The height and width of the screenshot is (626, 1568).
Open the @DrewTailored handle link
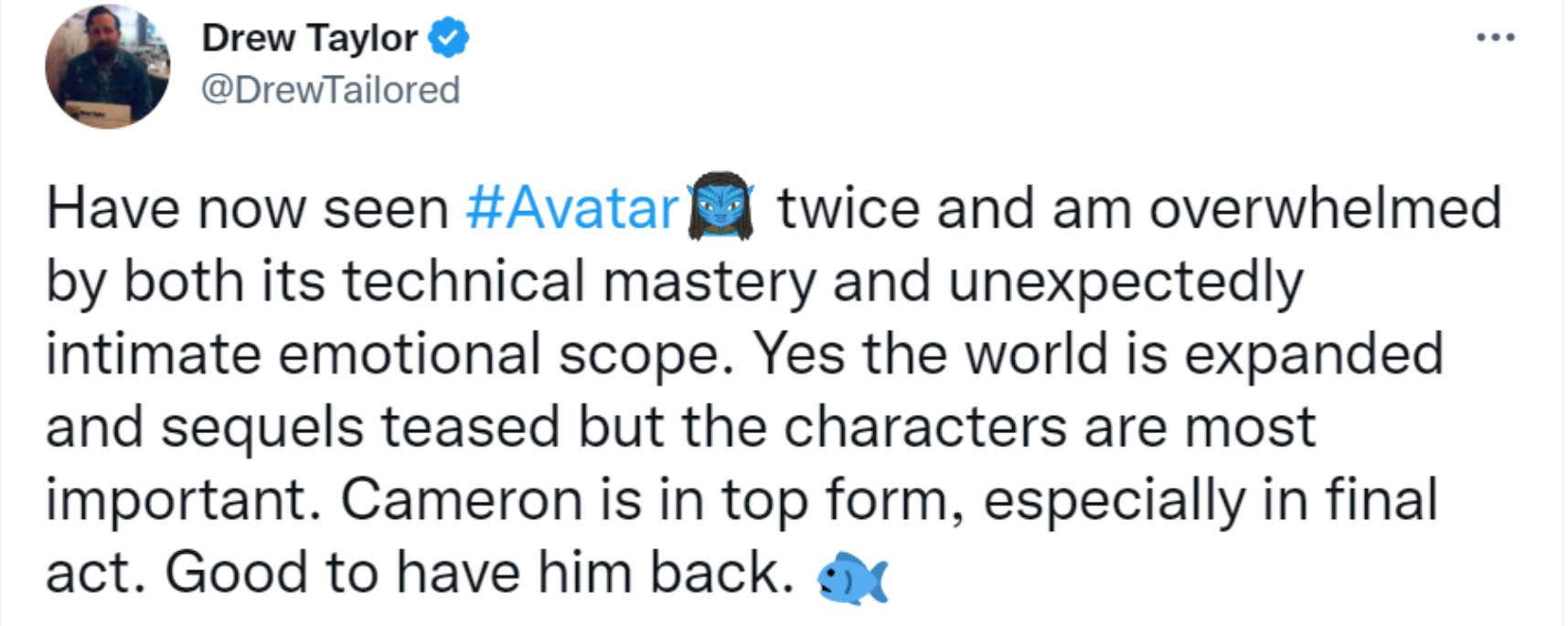(x=330, y=90)
